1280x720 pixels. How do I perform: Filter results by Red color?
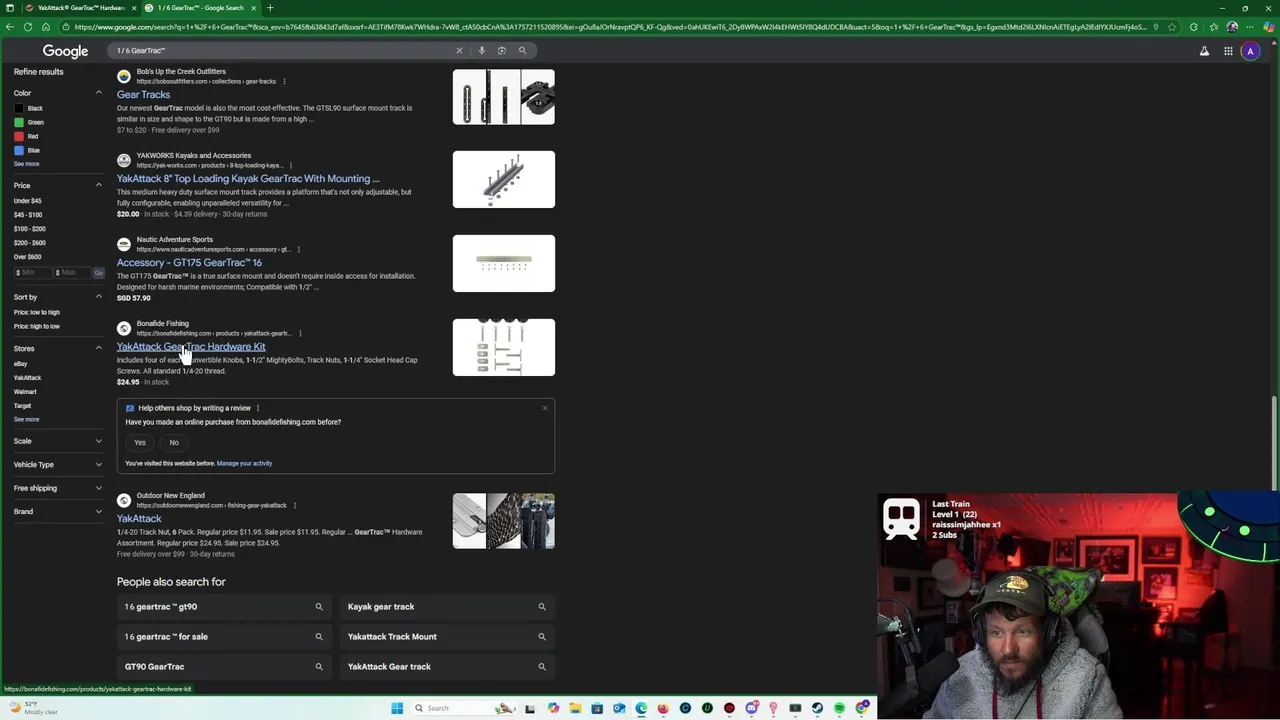click(x=27, y=136)
